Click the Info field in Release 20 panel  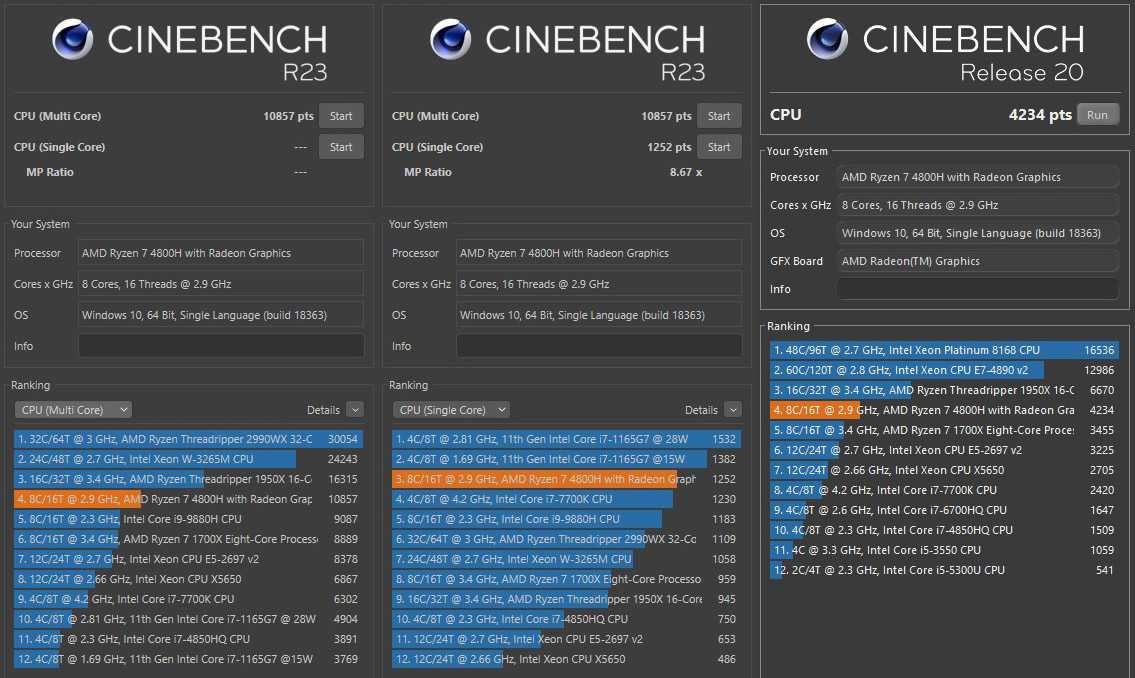click(x=977, y=289)
